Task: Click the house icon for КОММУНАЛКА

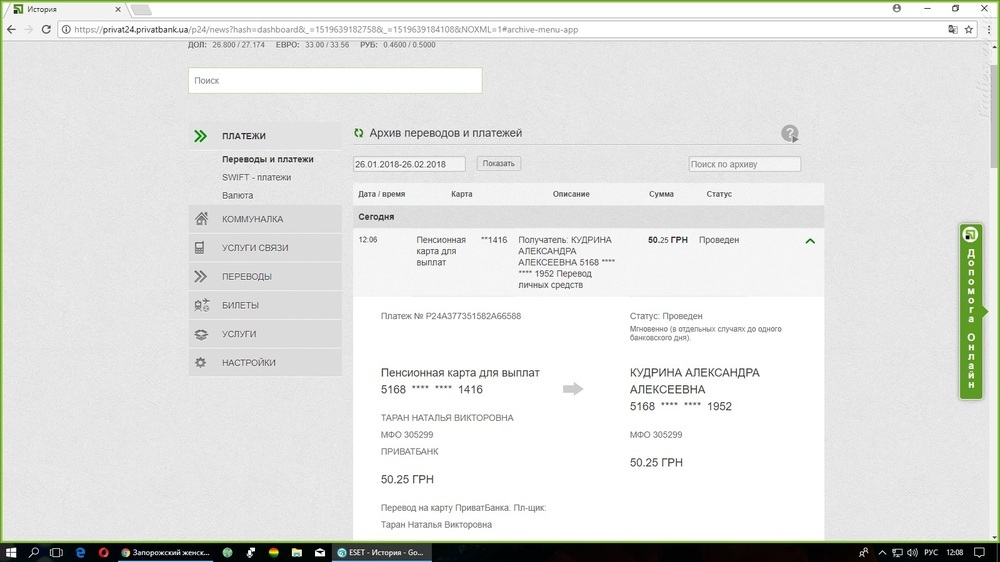Action: tap(201, 219)
